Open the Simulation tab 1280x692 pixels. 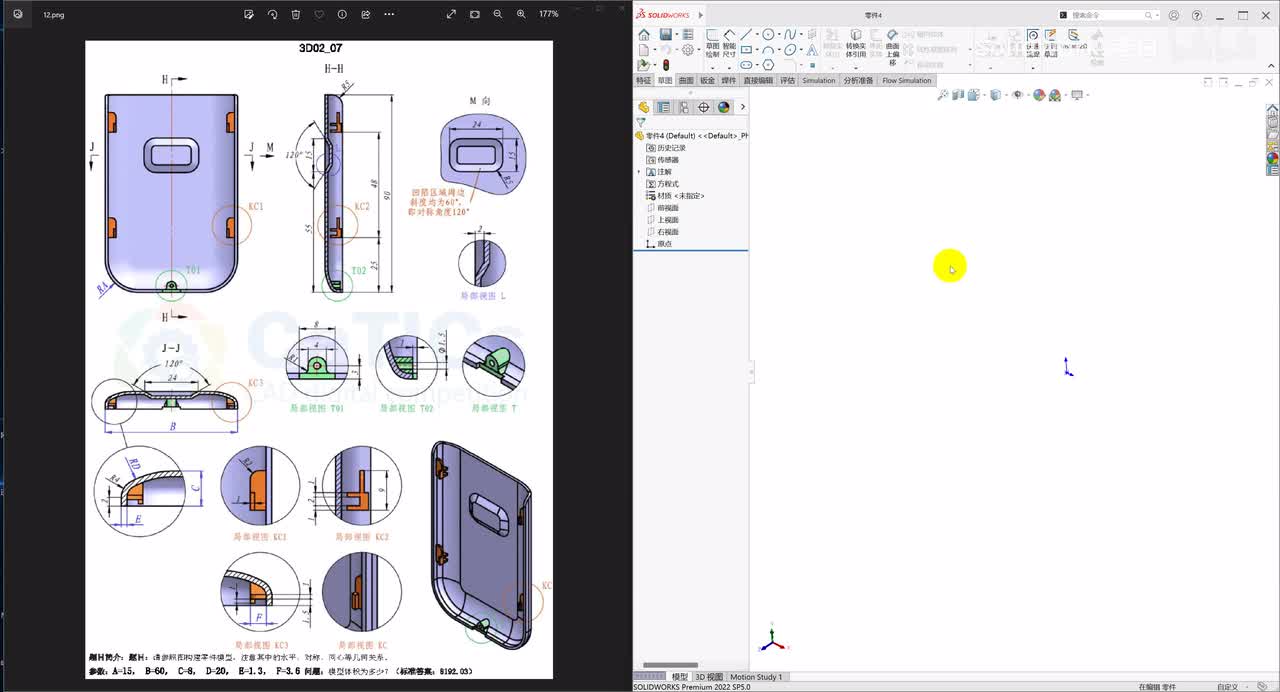818,80
